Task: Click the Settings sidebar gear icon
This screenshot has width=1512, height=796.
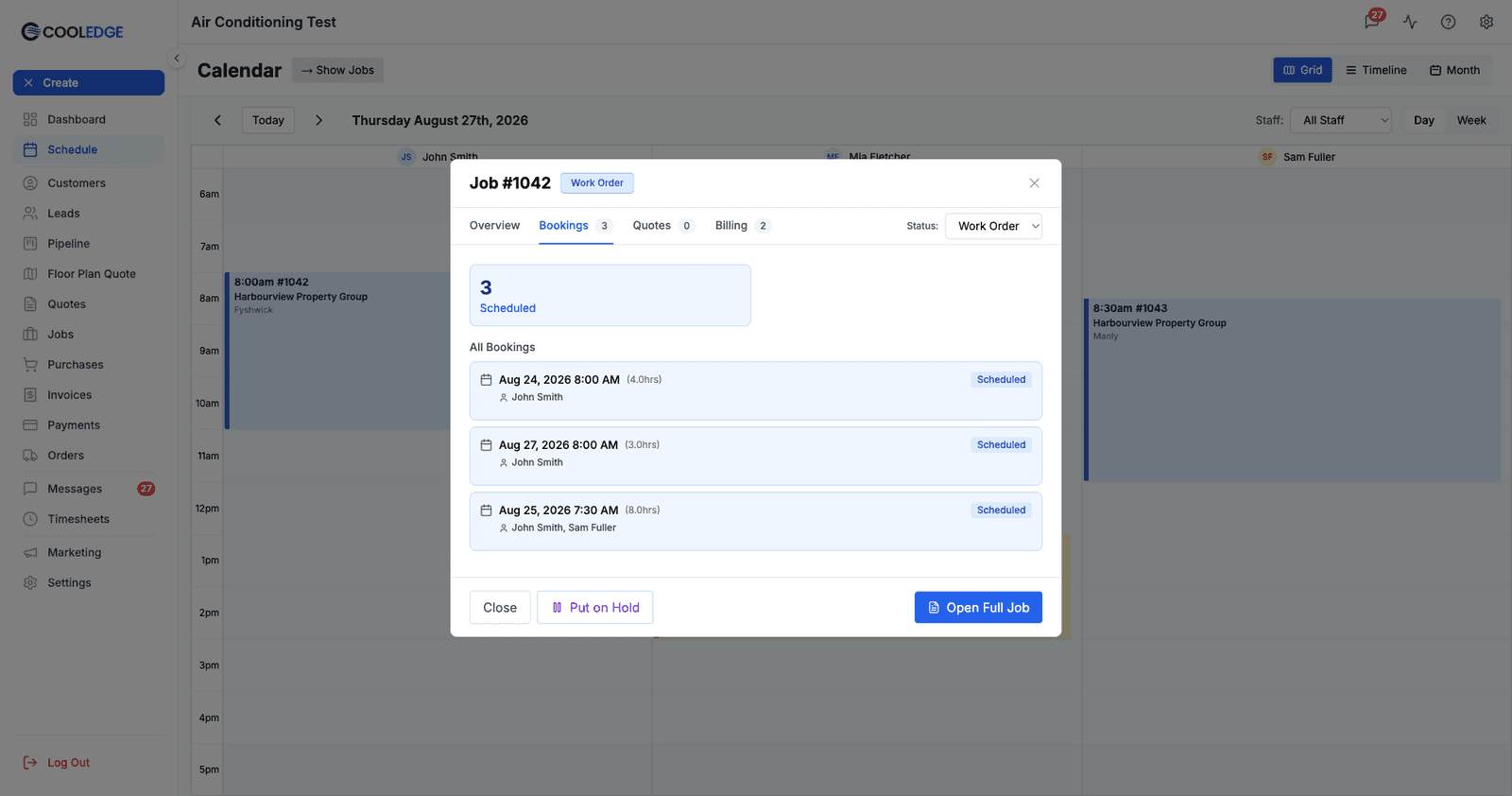Action: (30, 582)
